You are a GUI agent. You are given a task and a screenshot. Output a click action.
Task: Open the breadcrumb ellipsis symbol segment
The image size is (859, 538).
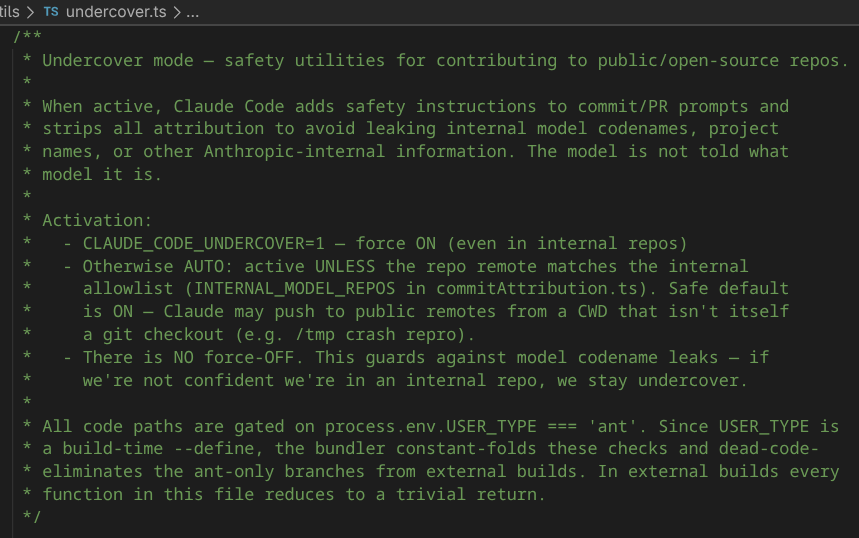[192, 12]
